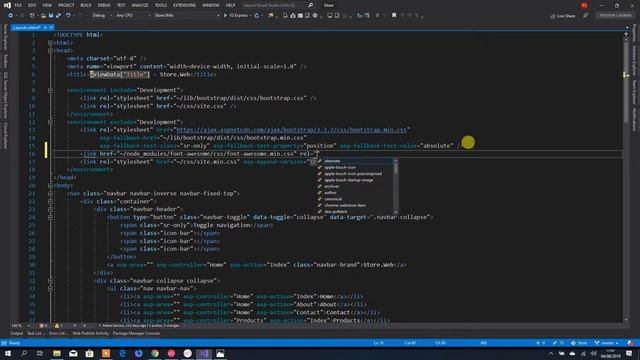Click the bookmark toolbar icon
This screenshot has width=640, height=360.
(x=394, y=16)
